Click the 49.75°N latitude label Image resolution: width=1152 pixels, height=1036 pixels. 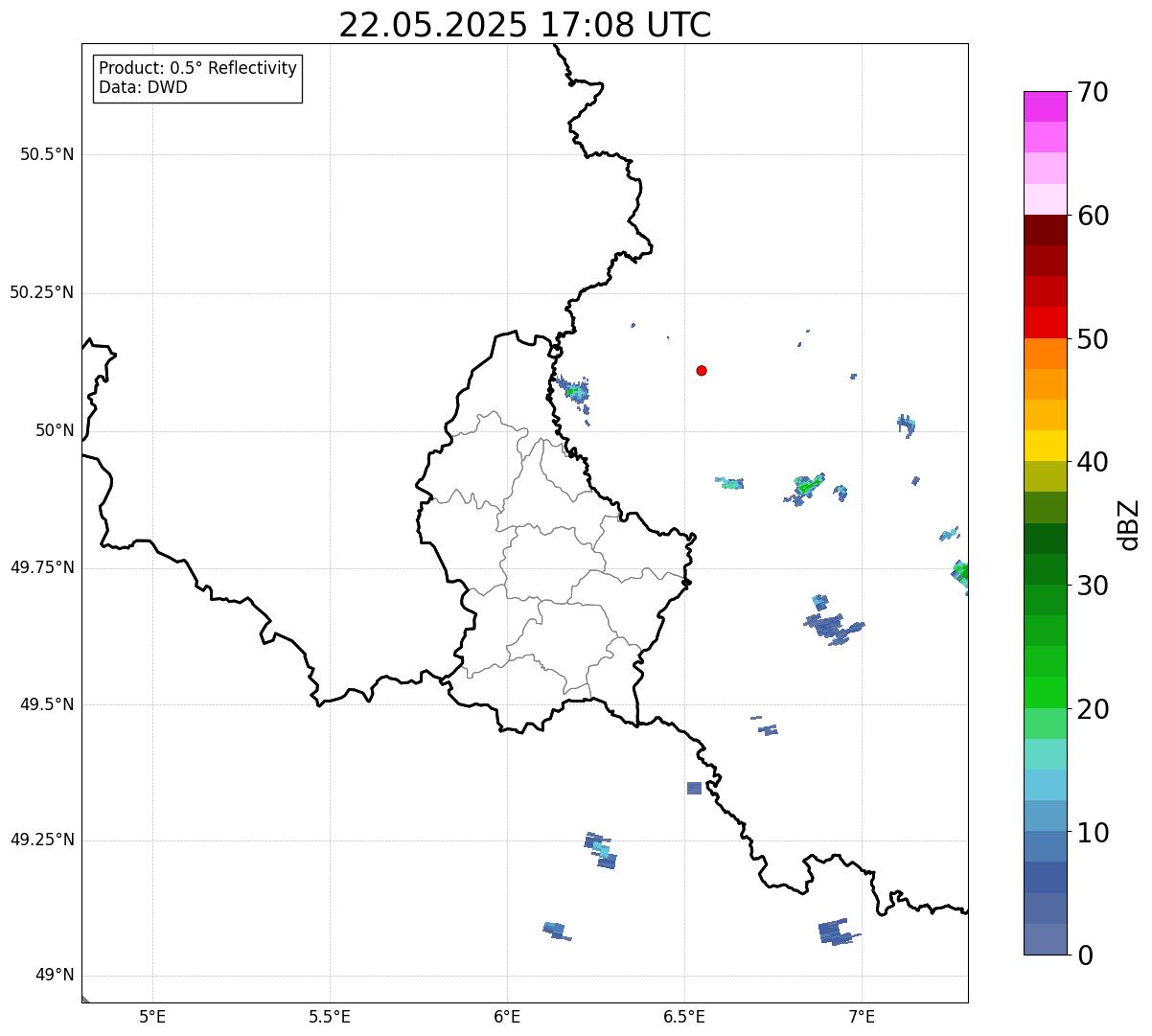42,567
